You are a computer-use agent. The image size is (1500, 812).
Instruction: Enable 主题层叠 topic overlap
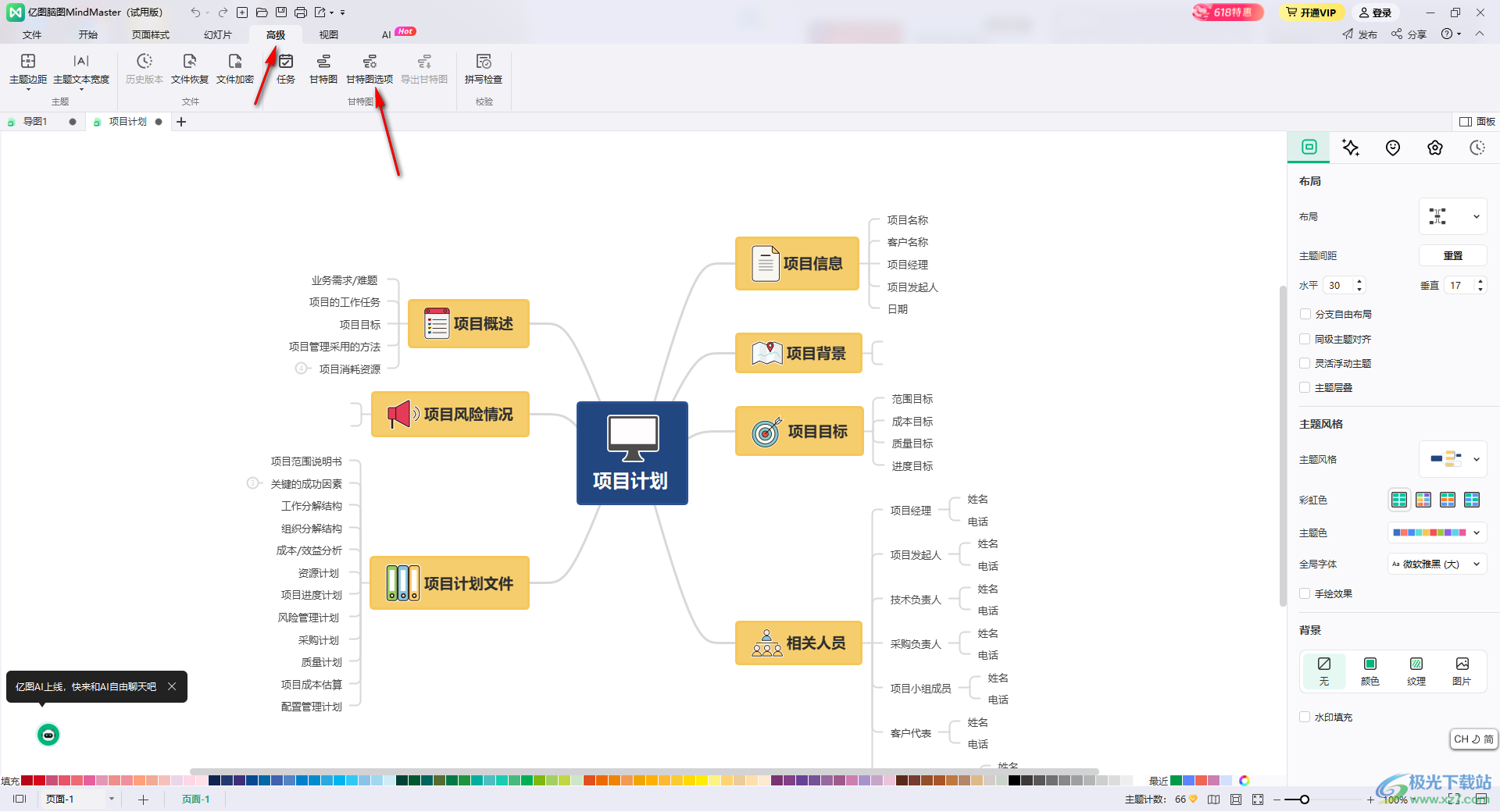pos(1305,387)
